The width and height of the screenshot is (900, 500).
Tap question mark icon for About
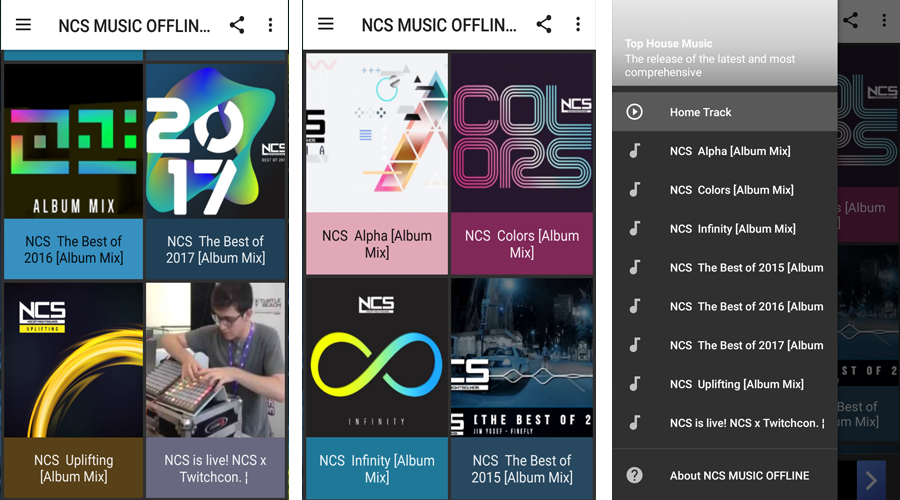[634, 475]
